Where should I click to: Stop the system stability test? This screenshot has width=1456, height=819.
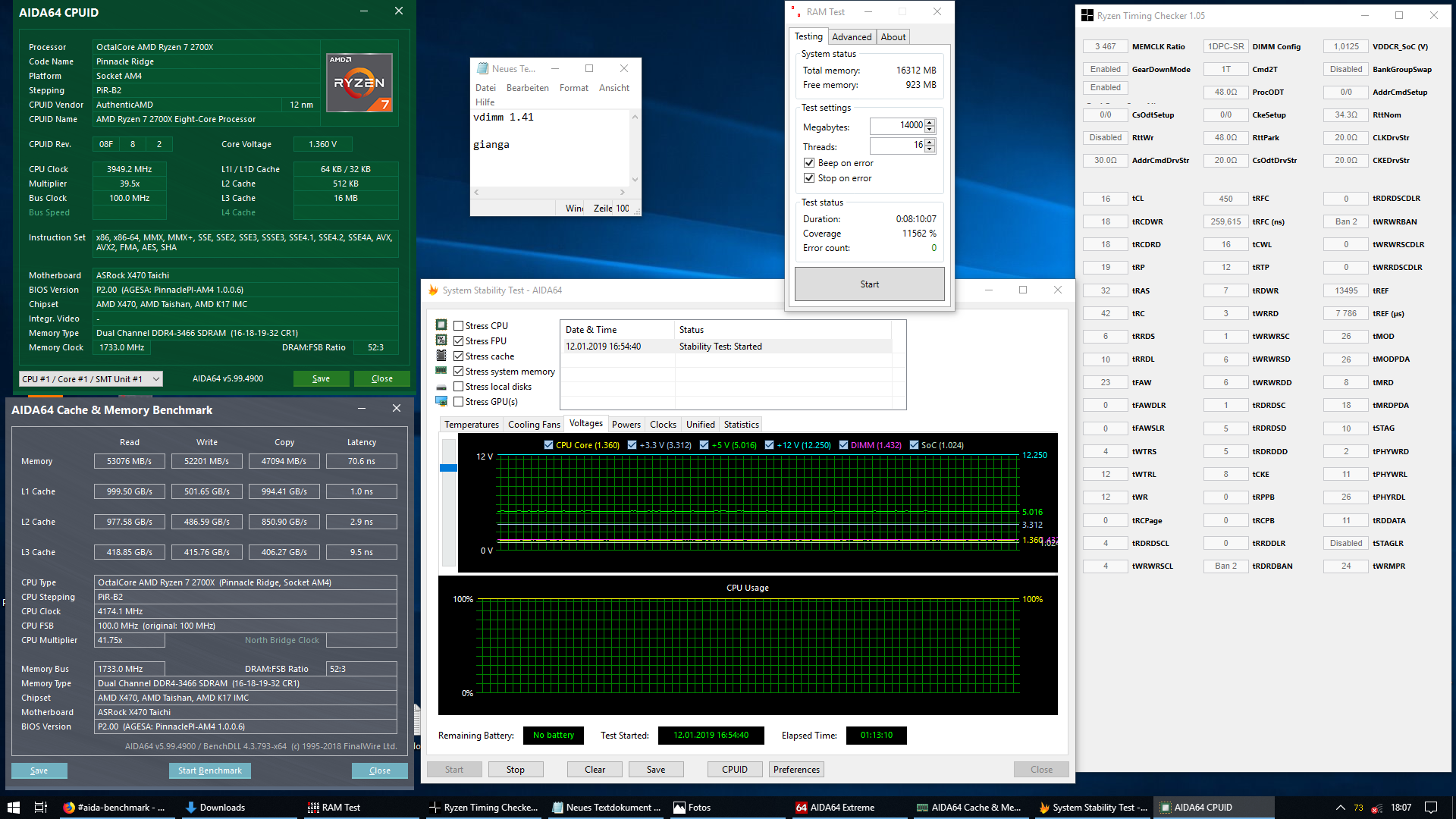tap(515, 770)
